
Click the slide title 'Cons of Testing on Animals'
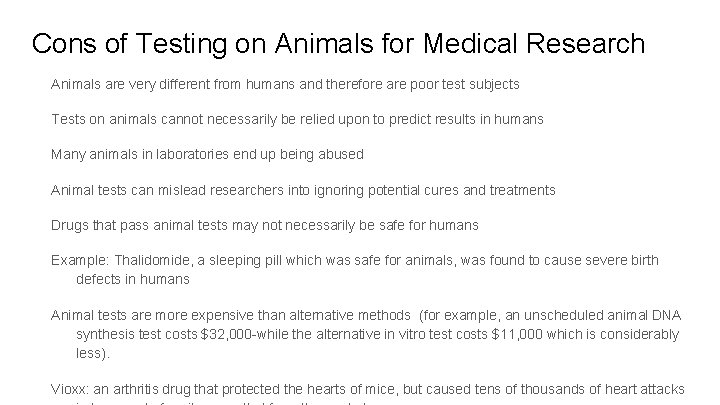338,44
